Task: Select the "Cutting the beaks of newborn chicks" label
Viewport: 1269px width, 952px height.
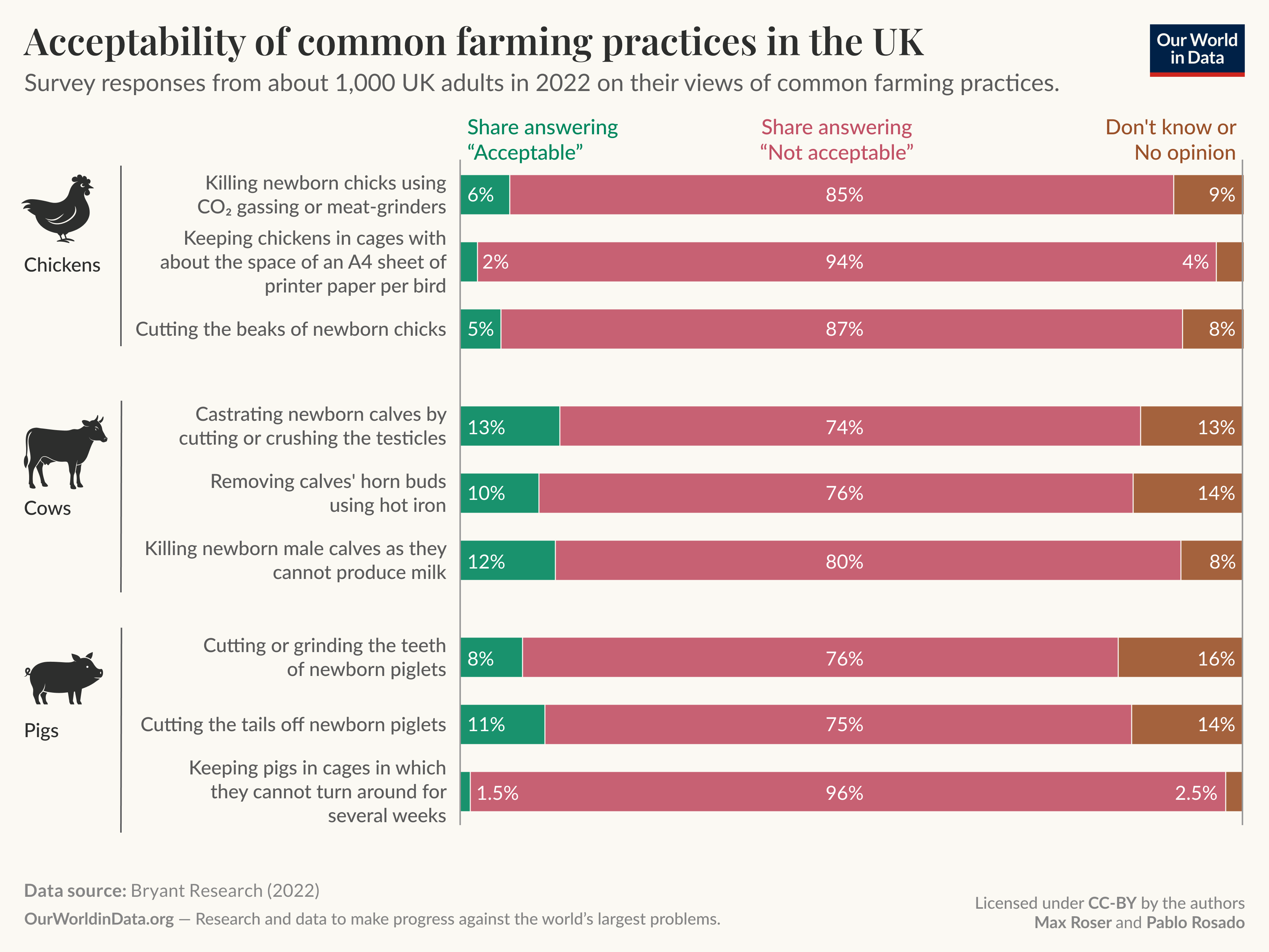Action: pyautogui.click(x=290, y=329)
